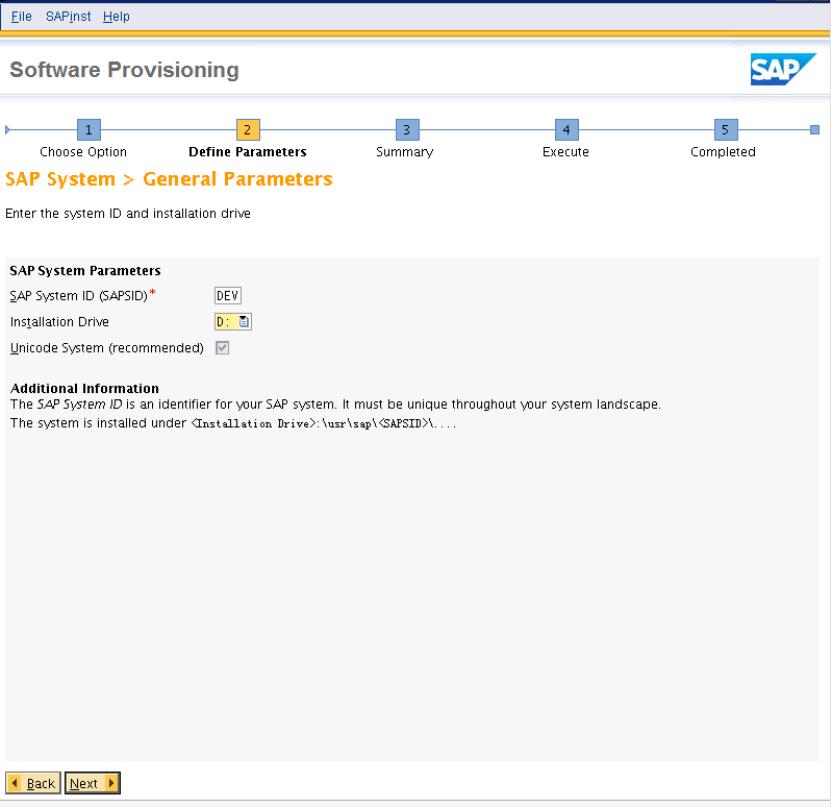Click the roadmap end square icon
Image resolution: width=831 pixels, height=807 pixels.
[x=815, y=130]
